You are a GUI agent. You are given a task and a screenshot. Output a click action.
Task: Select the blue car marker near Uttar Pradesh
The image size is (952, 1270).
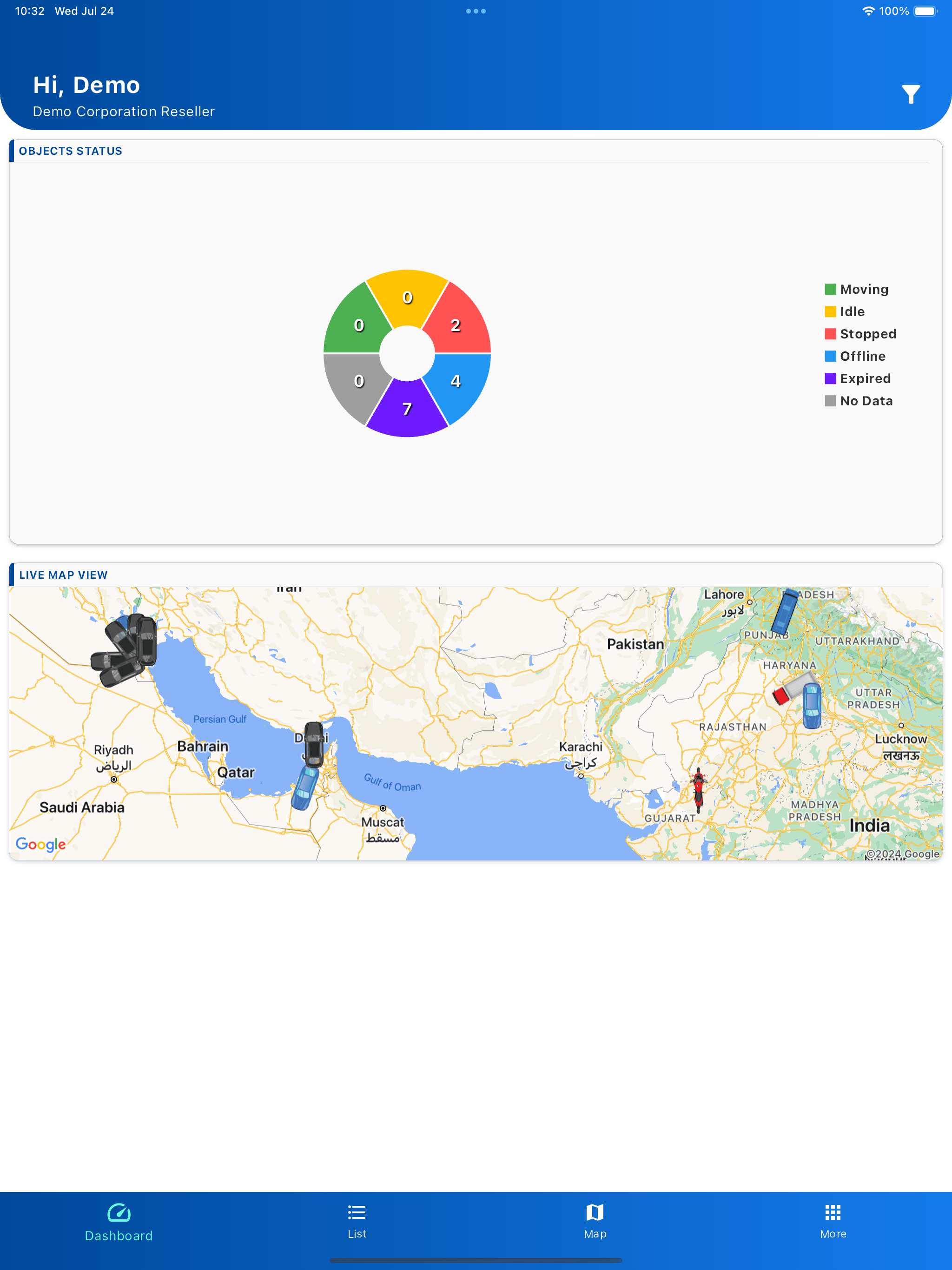click(x=811, y=706)
